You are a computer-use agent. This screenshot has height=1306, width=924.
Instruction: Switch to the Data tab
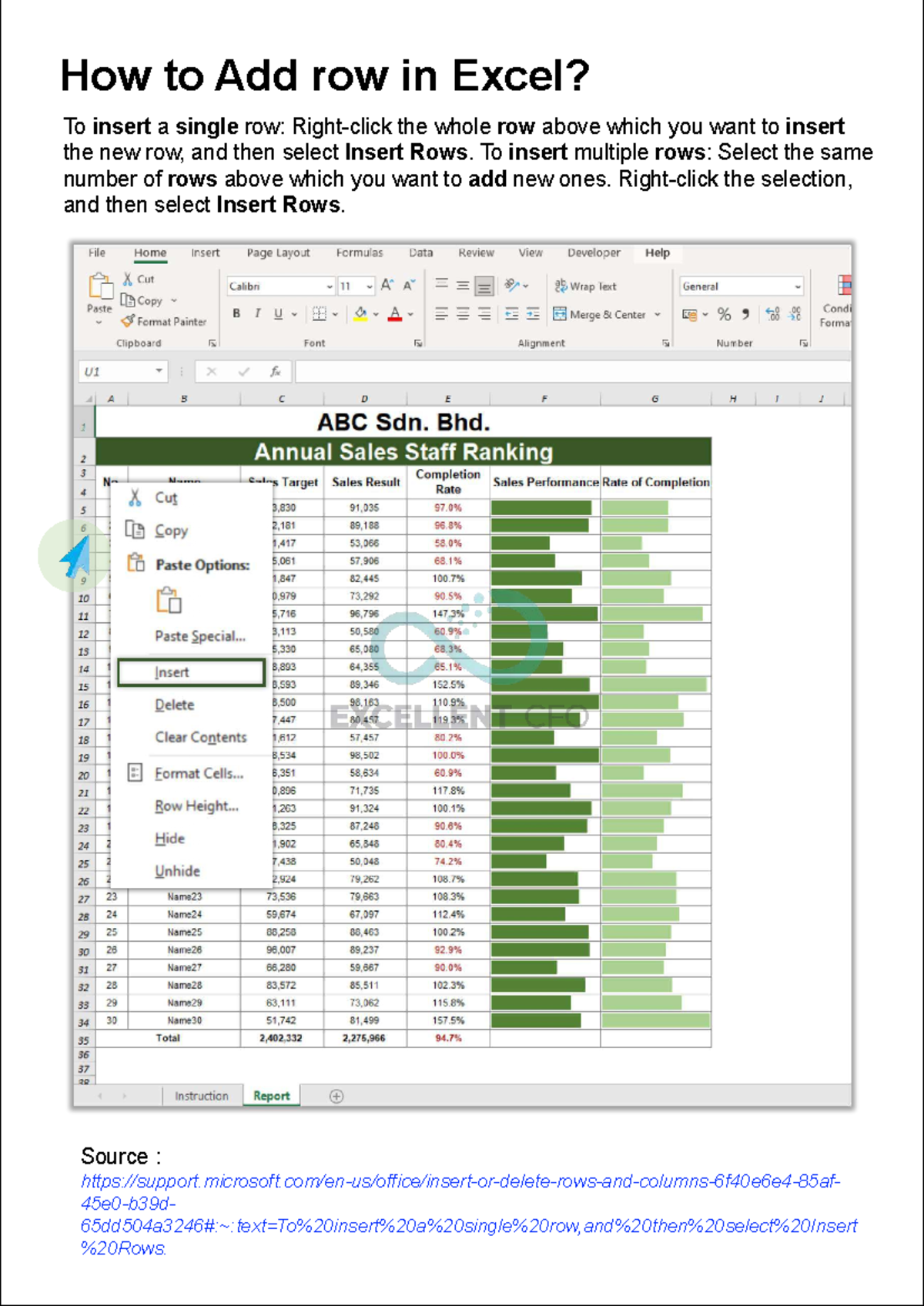[421, 253]
